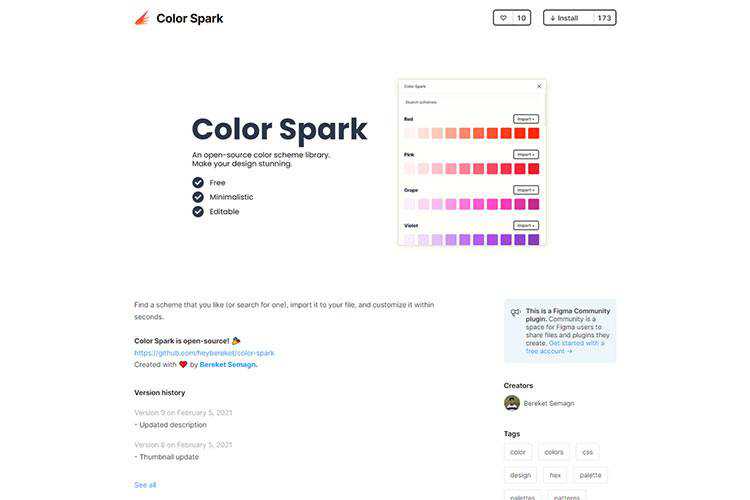Open the Import dropdown for Pink scheme
The image size is (750, 500).
[526, 154]
